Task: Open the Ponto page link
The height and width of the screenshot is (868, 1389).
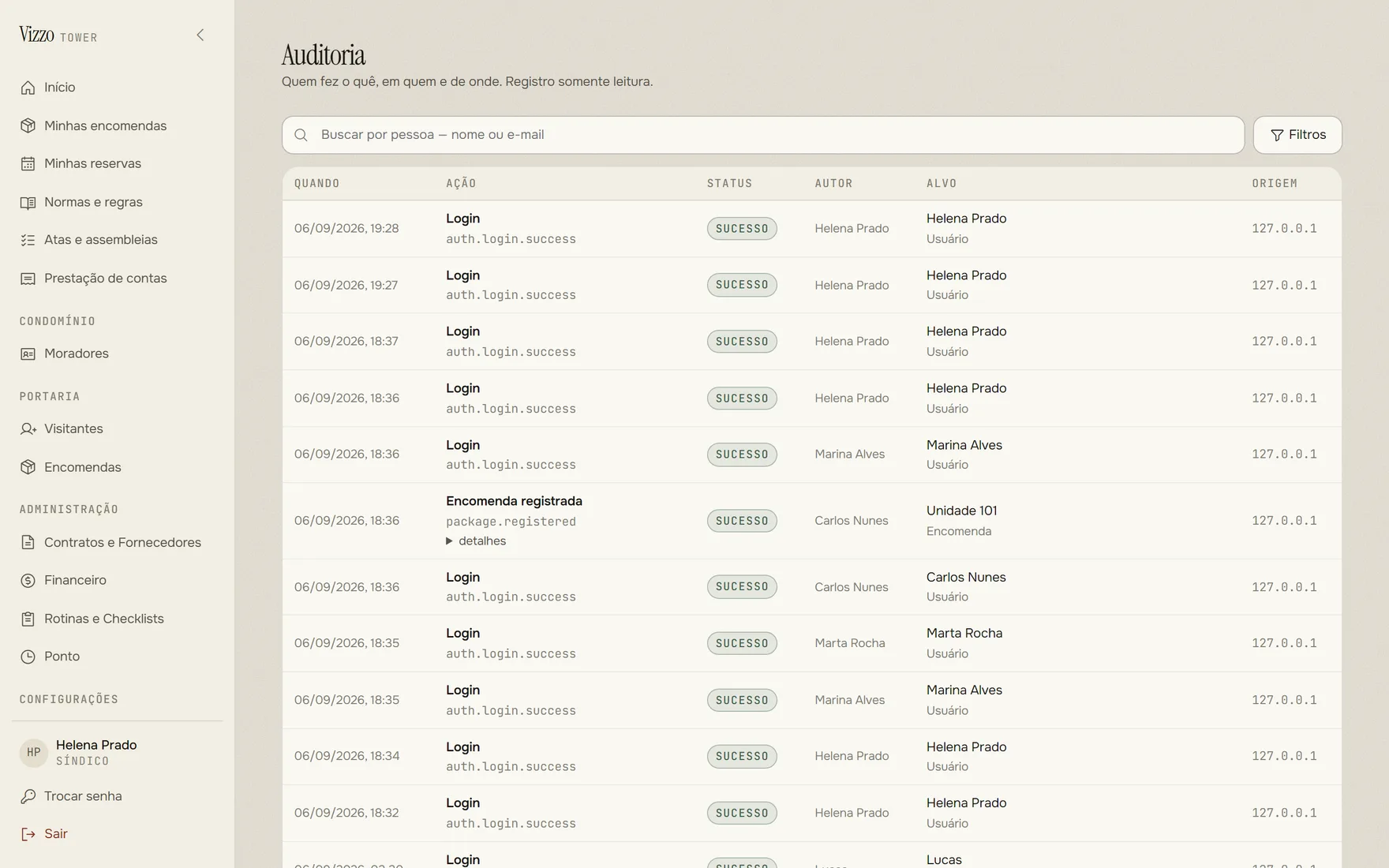Action: coord(62,657)
